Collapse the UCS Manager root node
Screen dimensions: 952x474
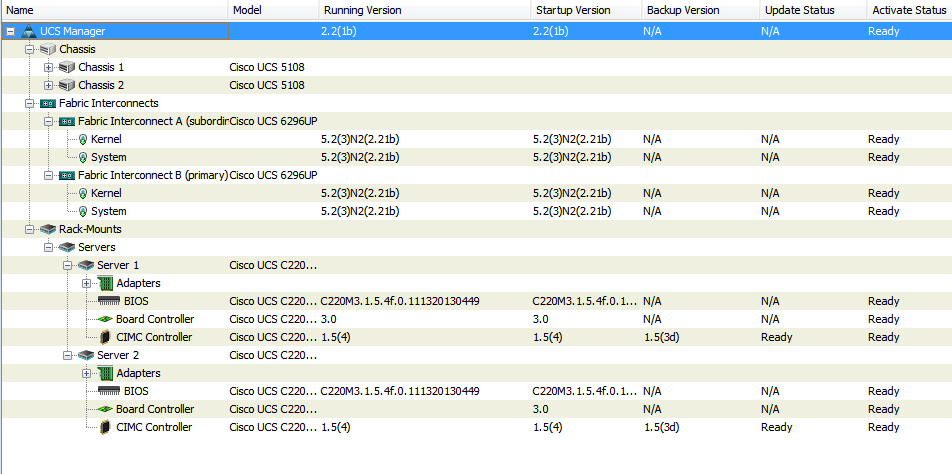10,32
